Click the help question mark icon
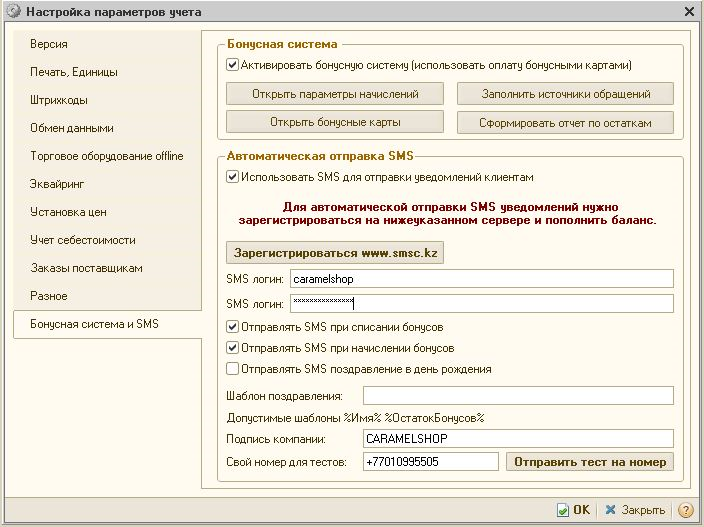Screen dimensions: 704x527 (x=686, y=510)
